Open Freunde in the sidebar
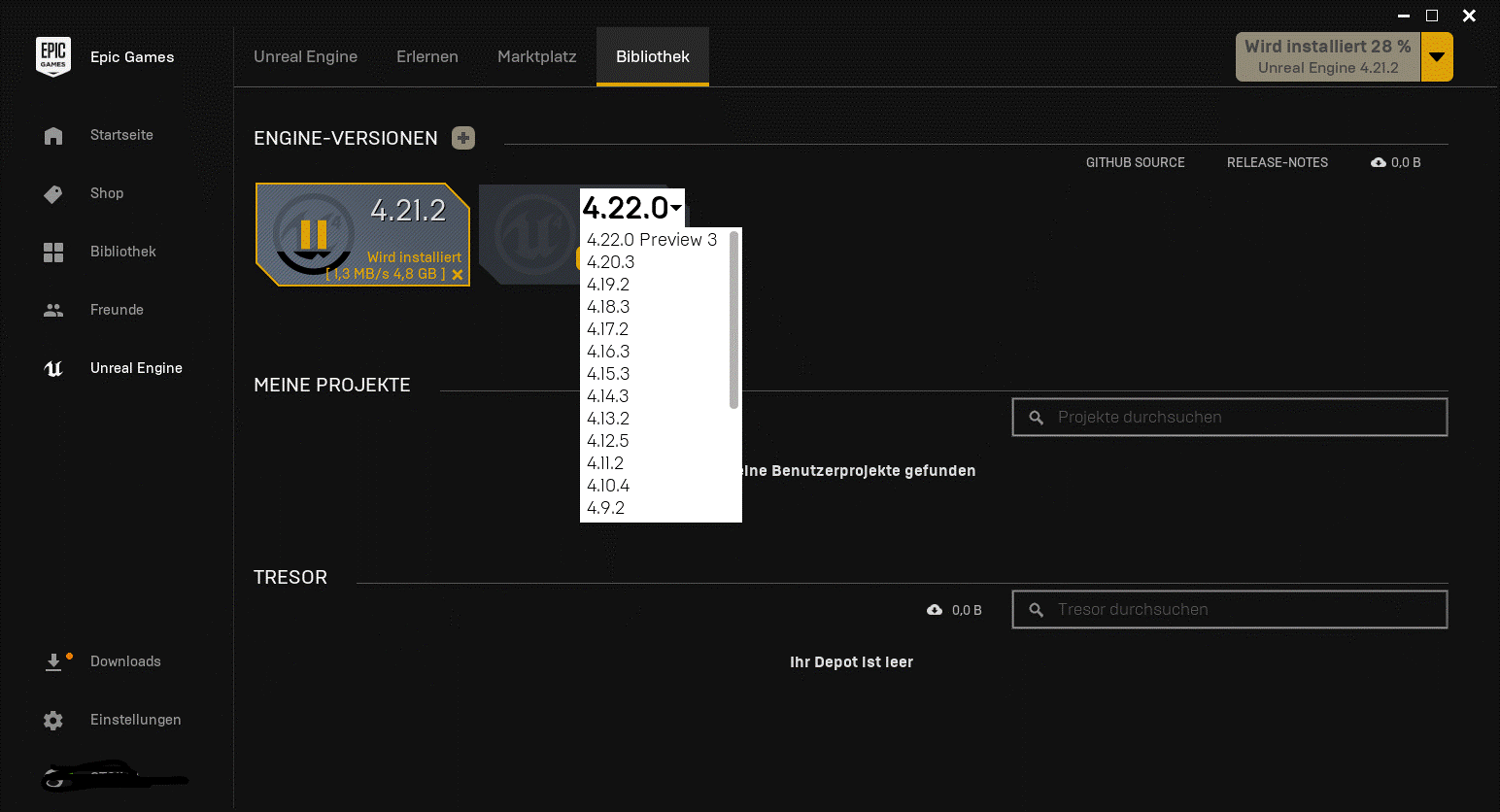 [117, 310]
